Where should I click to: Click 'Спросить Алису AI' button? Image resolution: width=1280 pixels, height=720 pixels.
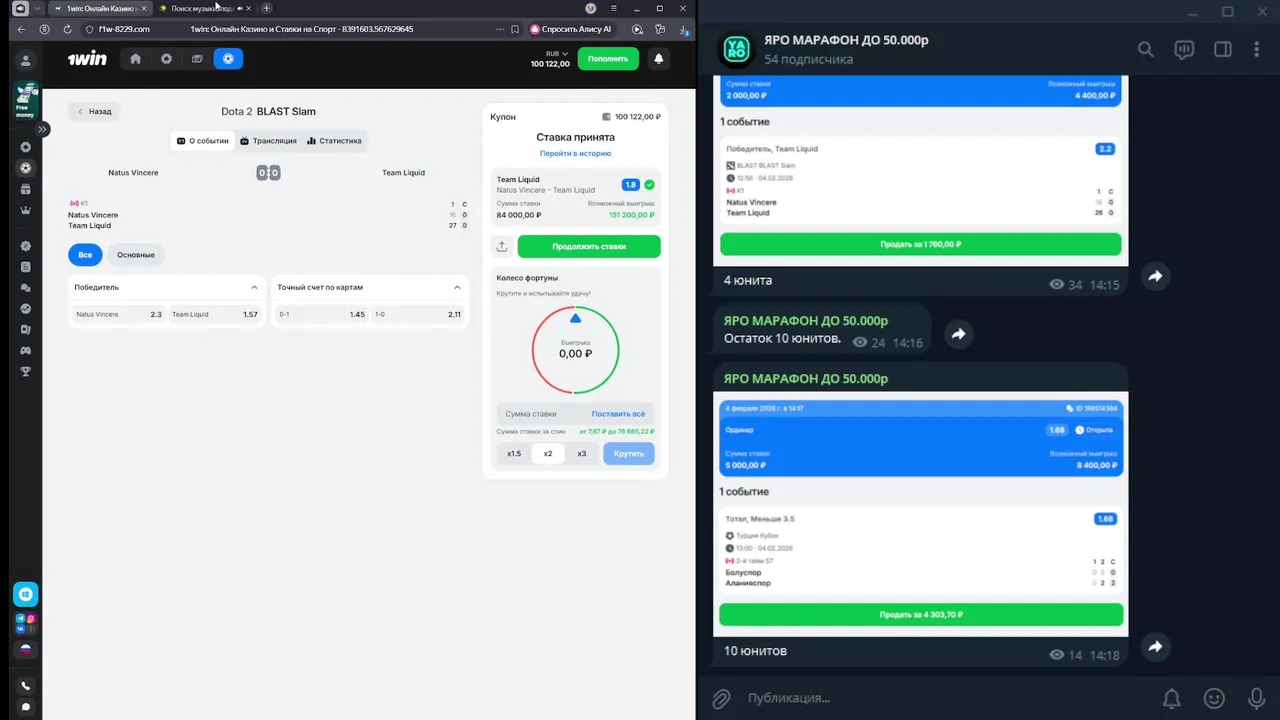pyautogui.click(x=572, y=29)
